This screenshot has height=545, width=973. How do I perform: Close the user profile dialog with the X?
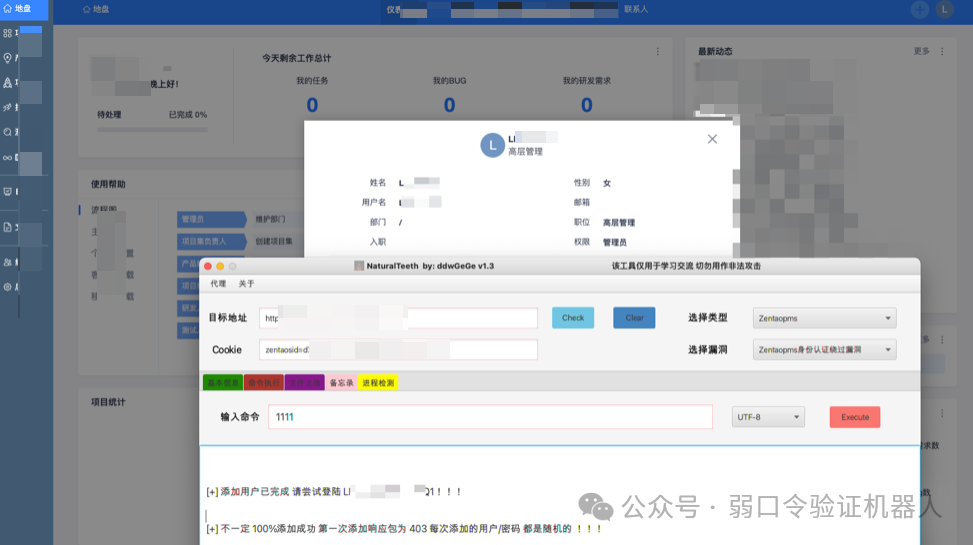coord(712,139)
